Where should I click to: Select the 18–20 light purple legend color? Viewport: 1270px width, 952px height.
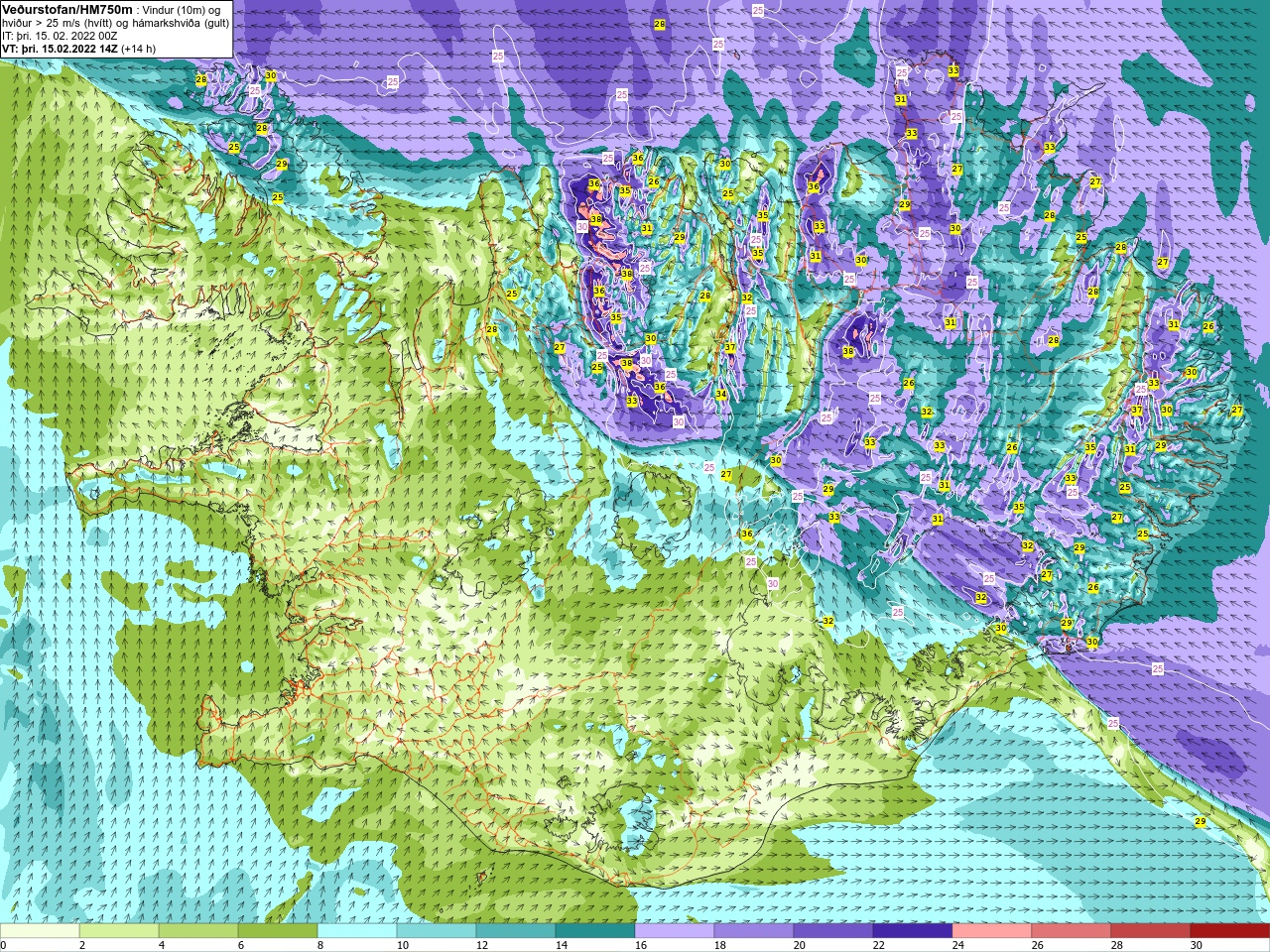click(x=754, y=931)
